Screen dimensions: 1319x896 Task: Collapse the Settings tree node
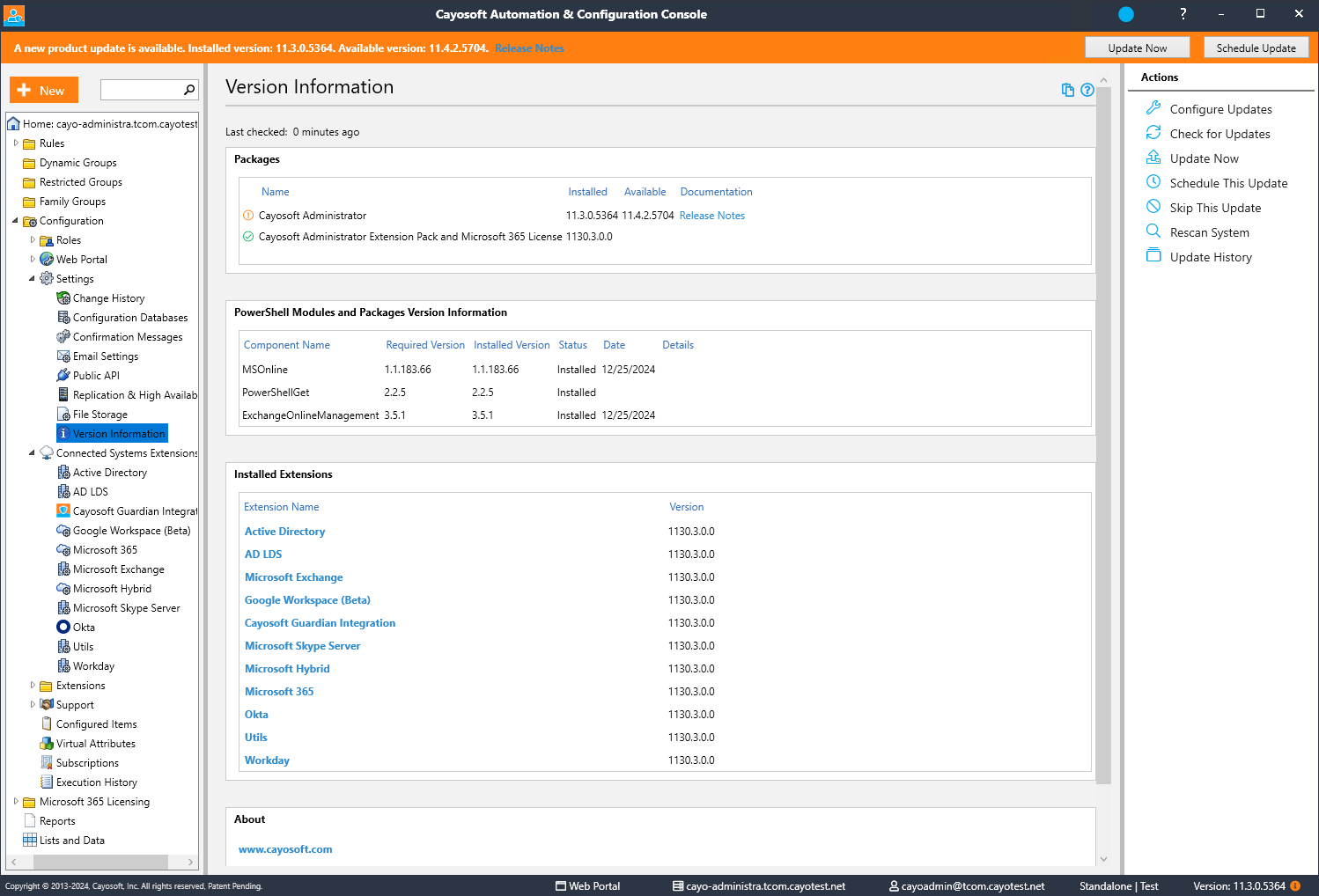click(32, 278)
